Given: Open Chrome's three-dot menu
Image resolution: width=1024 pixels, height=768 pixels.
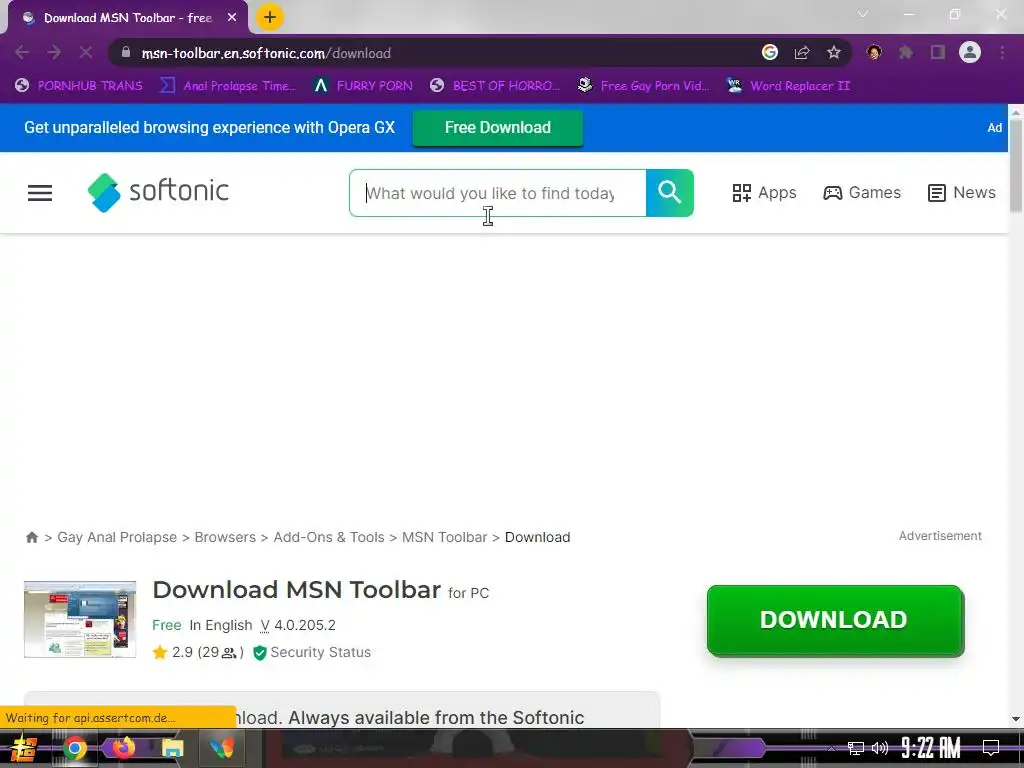Looking at the screenshot, I should click(1002, 52).
